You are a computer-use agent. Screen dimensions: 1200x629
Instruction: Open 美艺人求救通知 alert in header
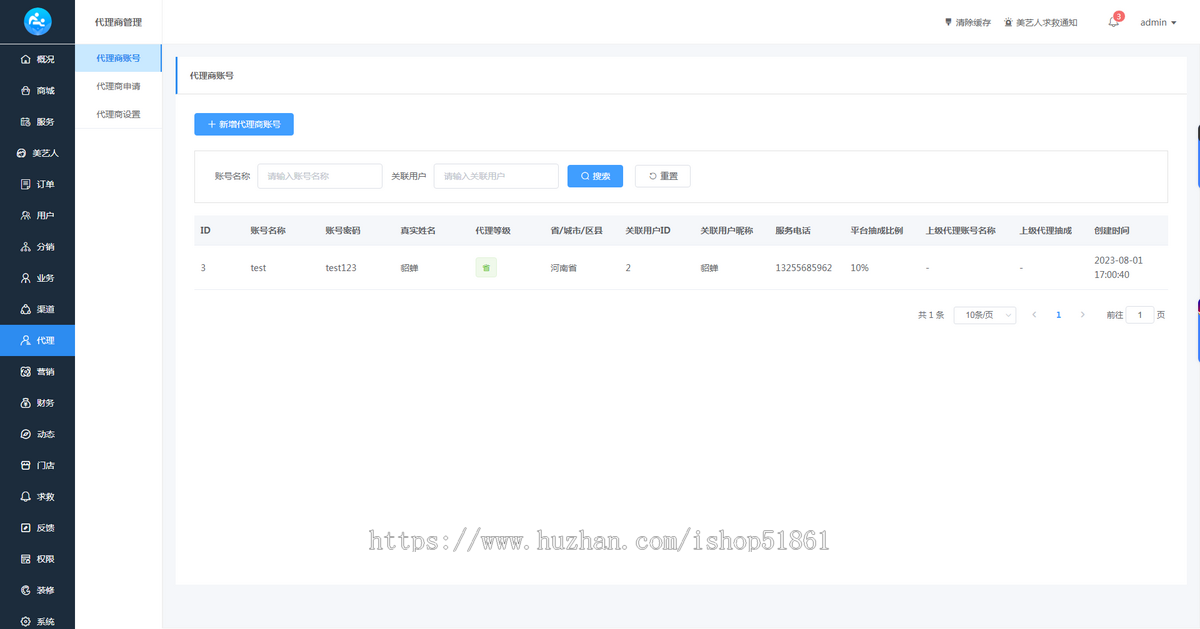(1041, 22)
